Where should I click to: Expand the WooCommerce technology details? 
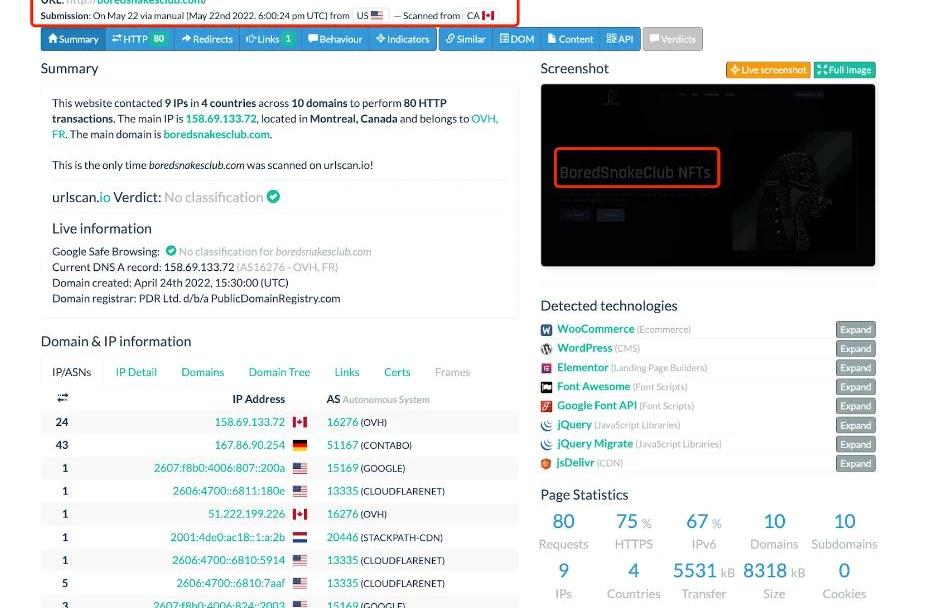coord(855,329)
